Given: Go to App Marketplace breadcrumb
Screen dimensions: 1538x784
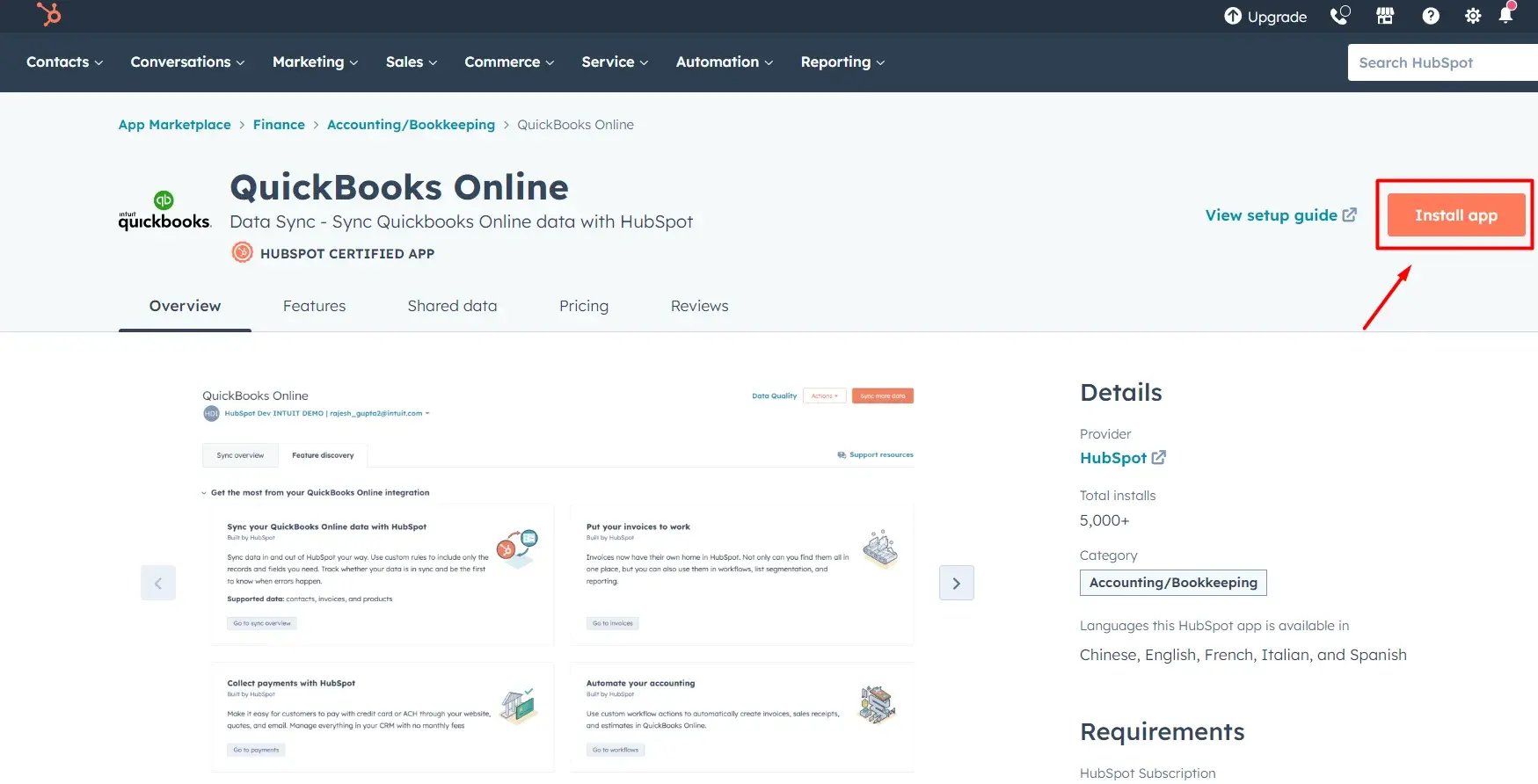Looking at the screenshot, I should point(174,125).
